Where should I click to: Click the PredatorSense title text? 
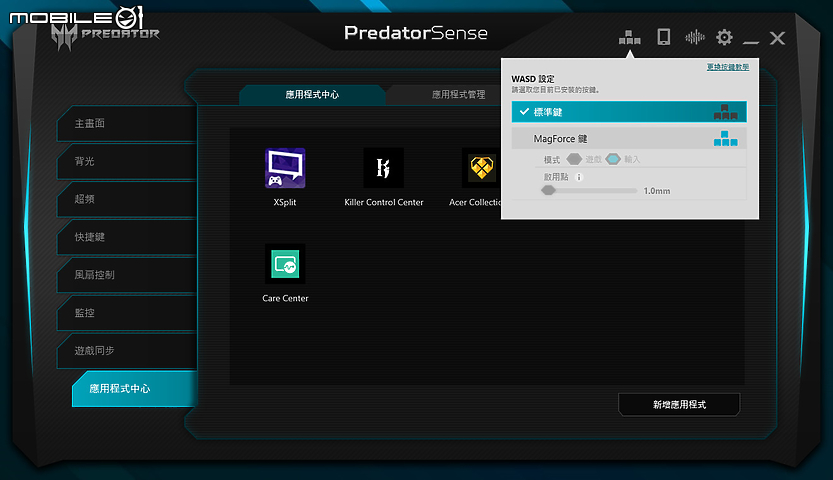pyautogui.click(x=415, y=33)
